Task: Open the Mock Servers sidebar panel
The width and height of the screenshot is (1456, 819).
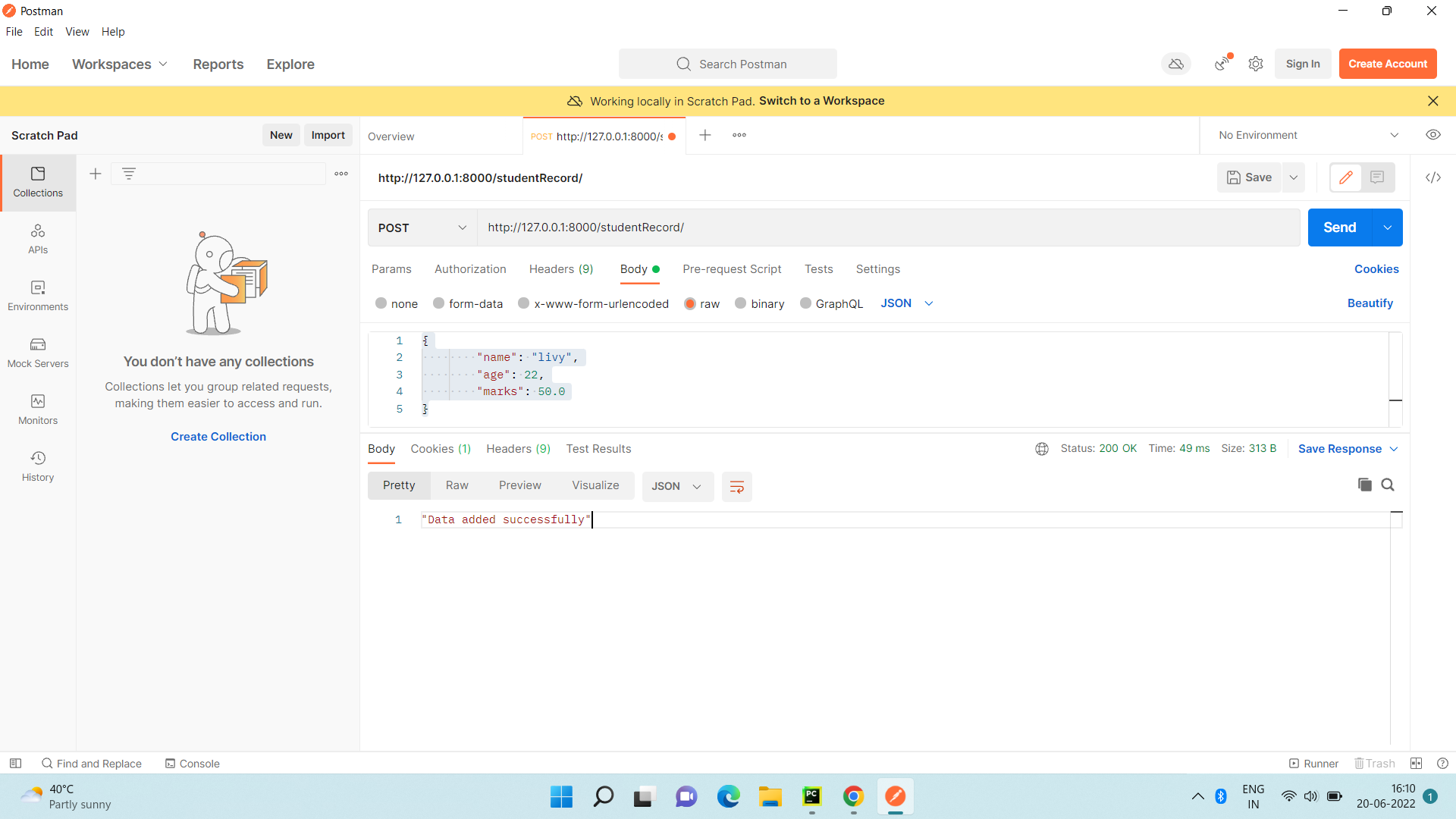Action: click(38, 353)
